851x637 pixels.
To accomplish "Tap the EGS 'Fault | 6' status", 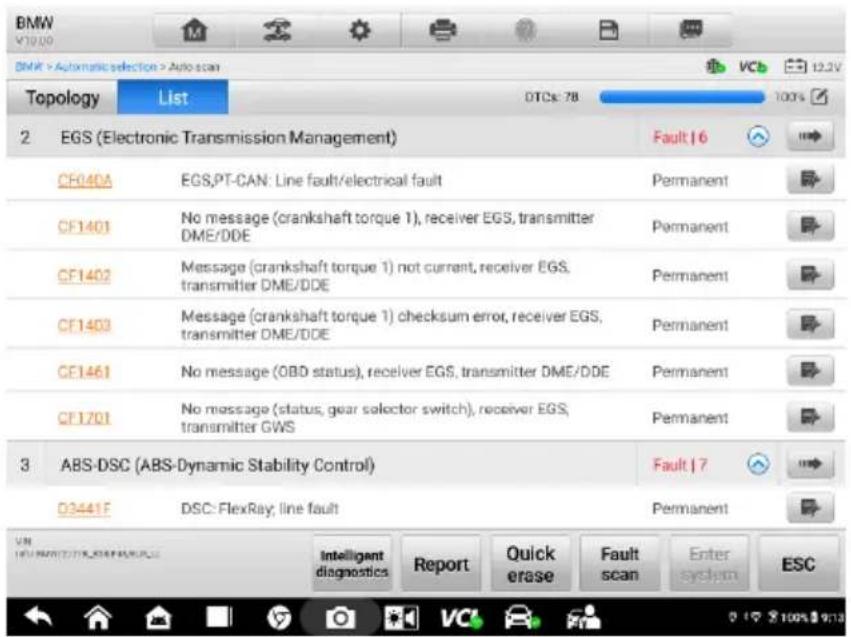I will (680, 137).
